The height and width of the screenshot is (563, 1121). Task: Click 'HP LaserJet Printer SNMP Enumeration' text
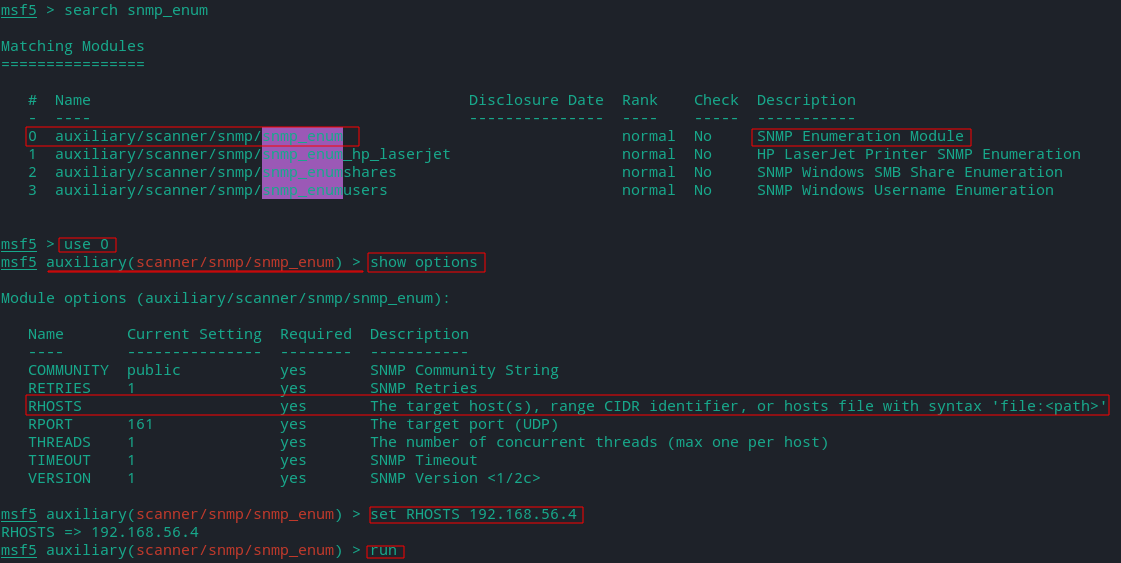tap(919, 155)
